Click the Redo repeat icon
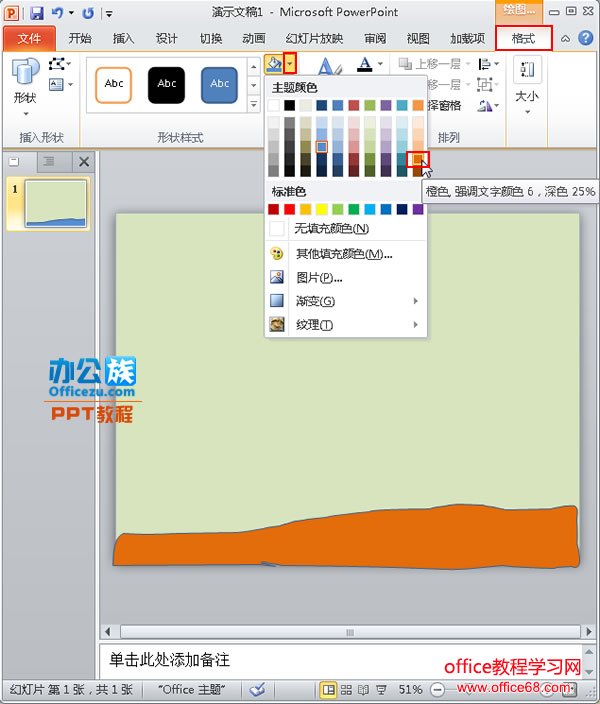The image size is (600, 704). 88,13
